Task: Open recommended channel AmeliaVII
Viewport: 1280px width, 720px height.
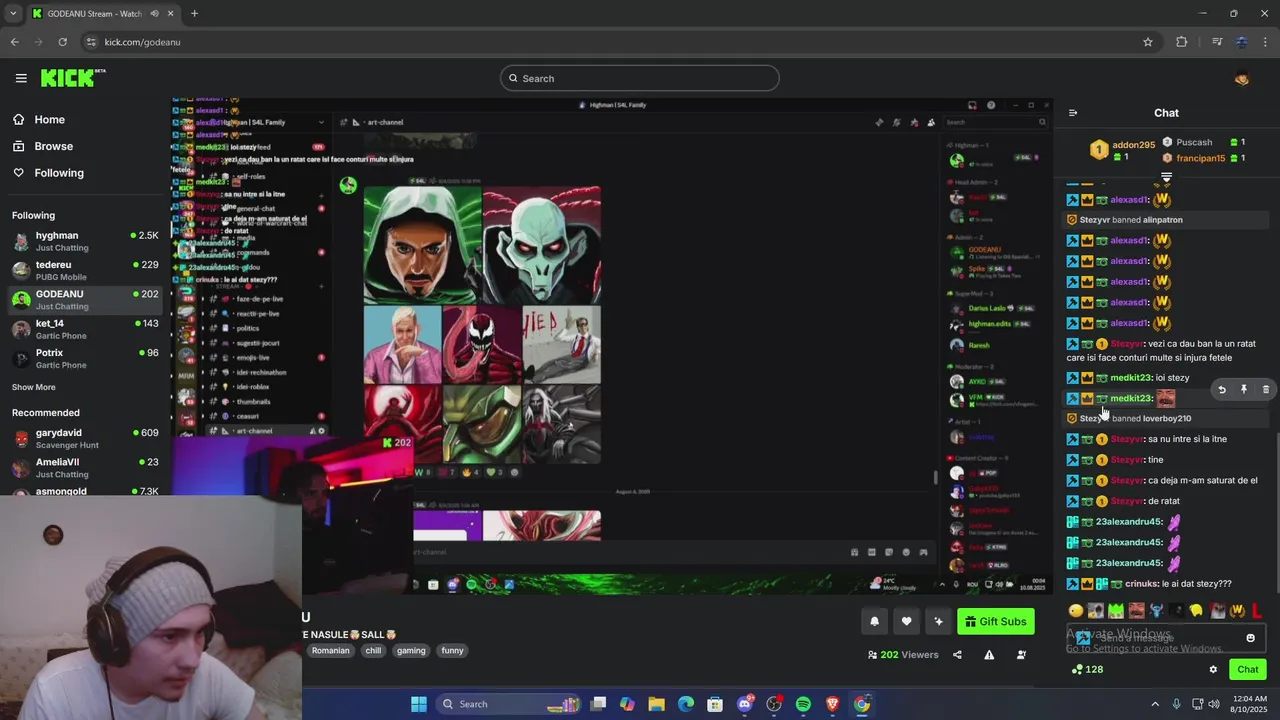Action: [85, 467]
